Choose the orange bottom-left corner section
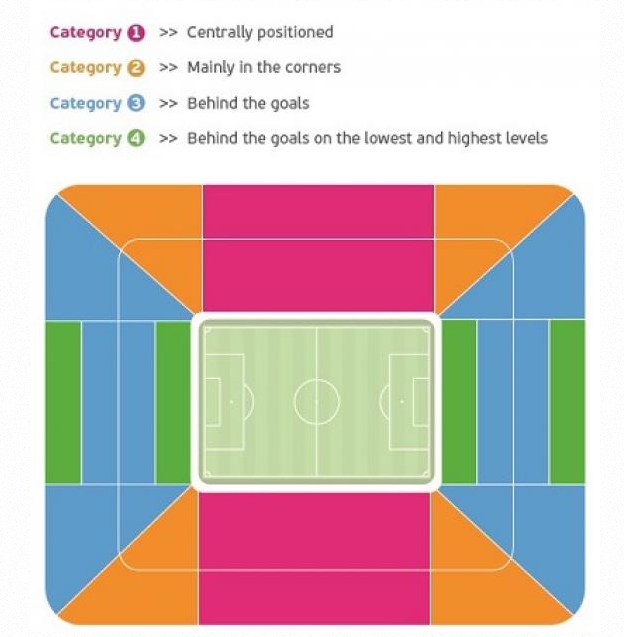 (140, 575)
